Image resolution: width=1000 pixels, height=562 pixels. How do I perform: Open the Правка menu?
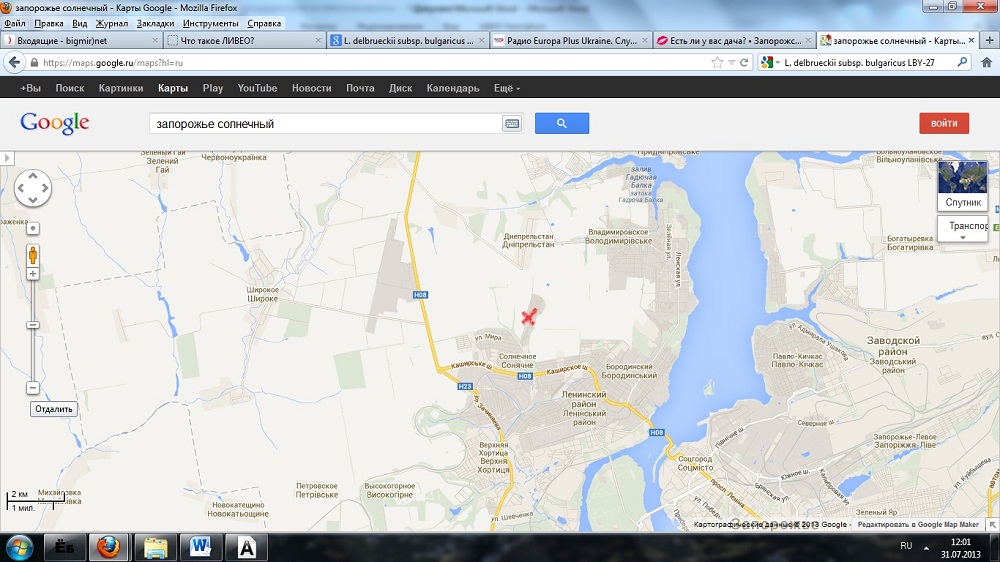48,23
